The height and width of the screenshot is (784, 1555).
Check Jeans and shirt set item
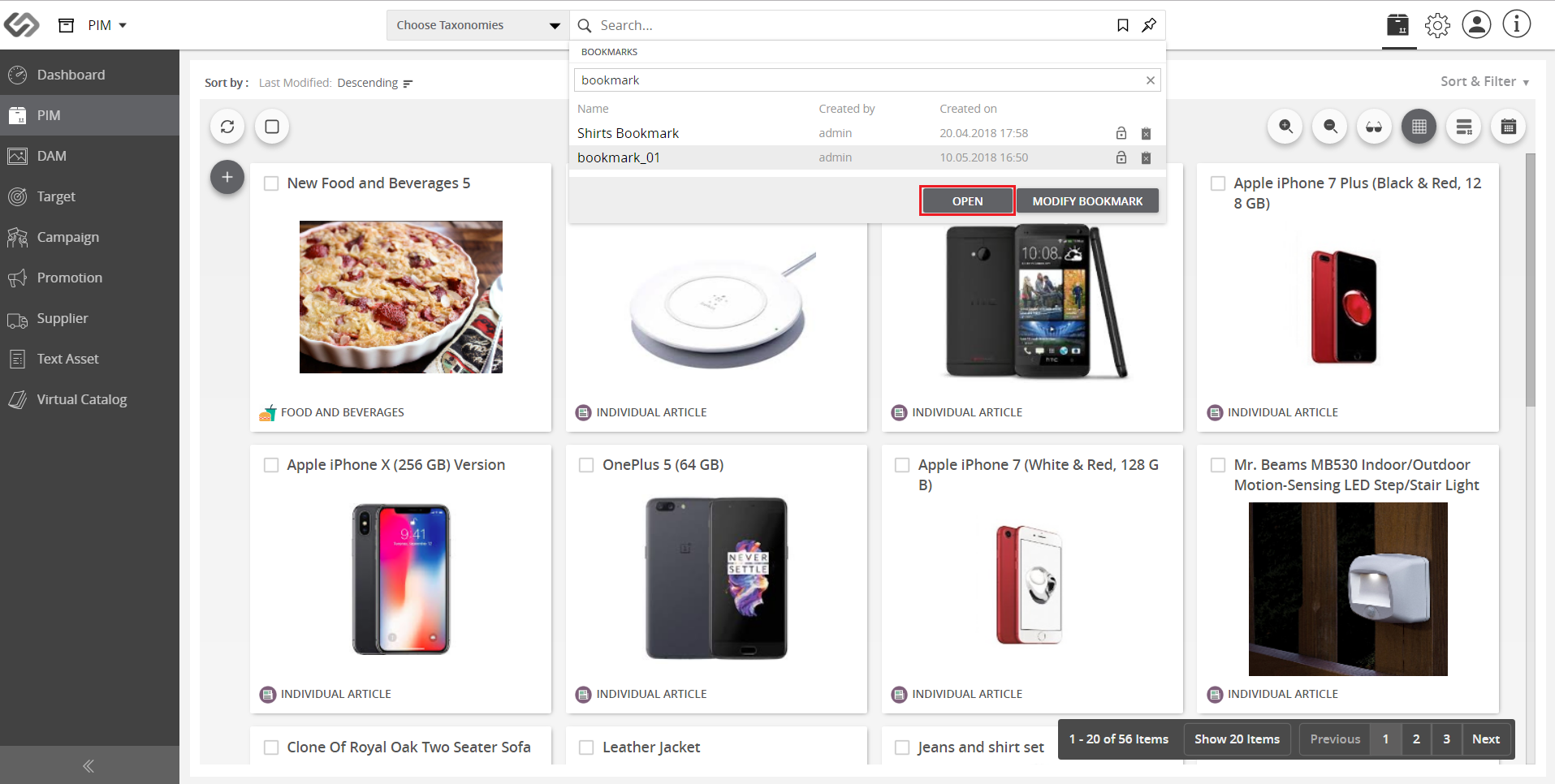coord(902,747)
